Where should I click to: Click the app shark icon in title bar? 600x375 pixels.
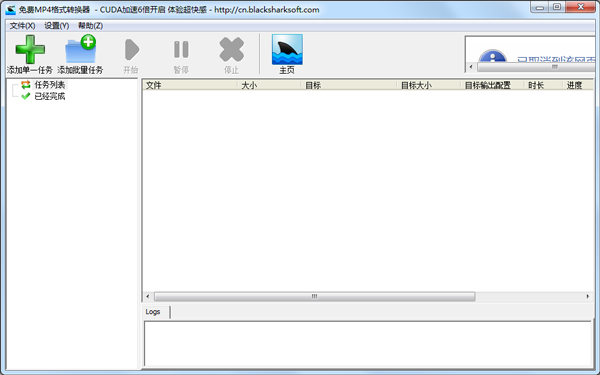(10, 10)
